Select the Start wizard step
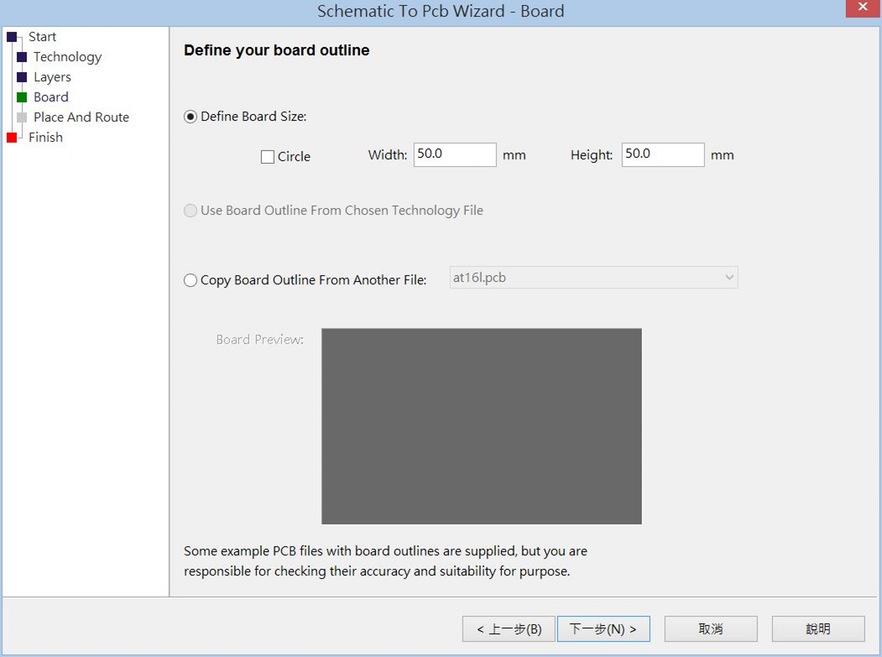The height and width of the screenshot is (657, 882). [x=42, y=37]
